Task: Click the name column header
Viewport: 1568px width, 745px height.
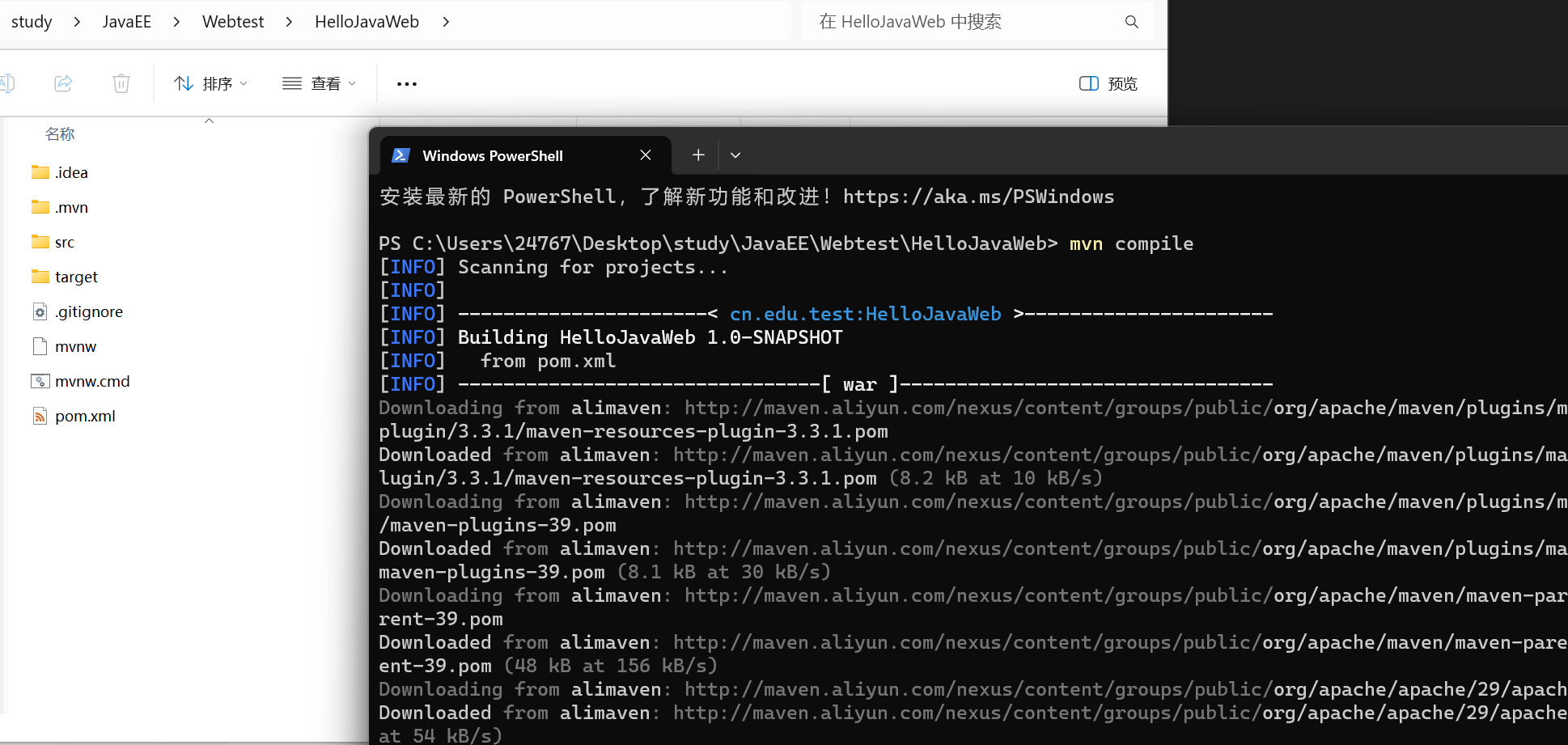Action: pos(60,134)
